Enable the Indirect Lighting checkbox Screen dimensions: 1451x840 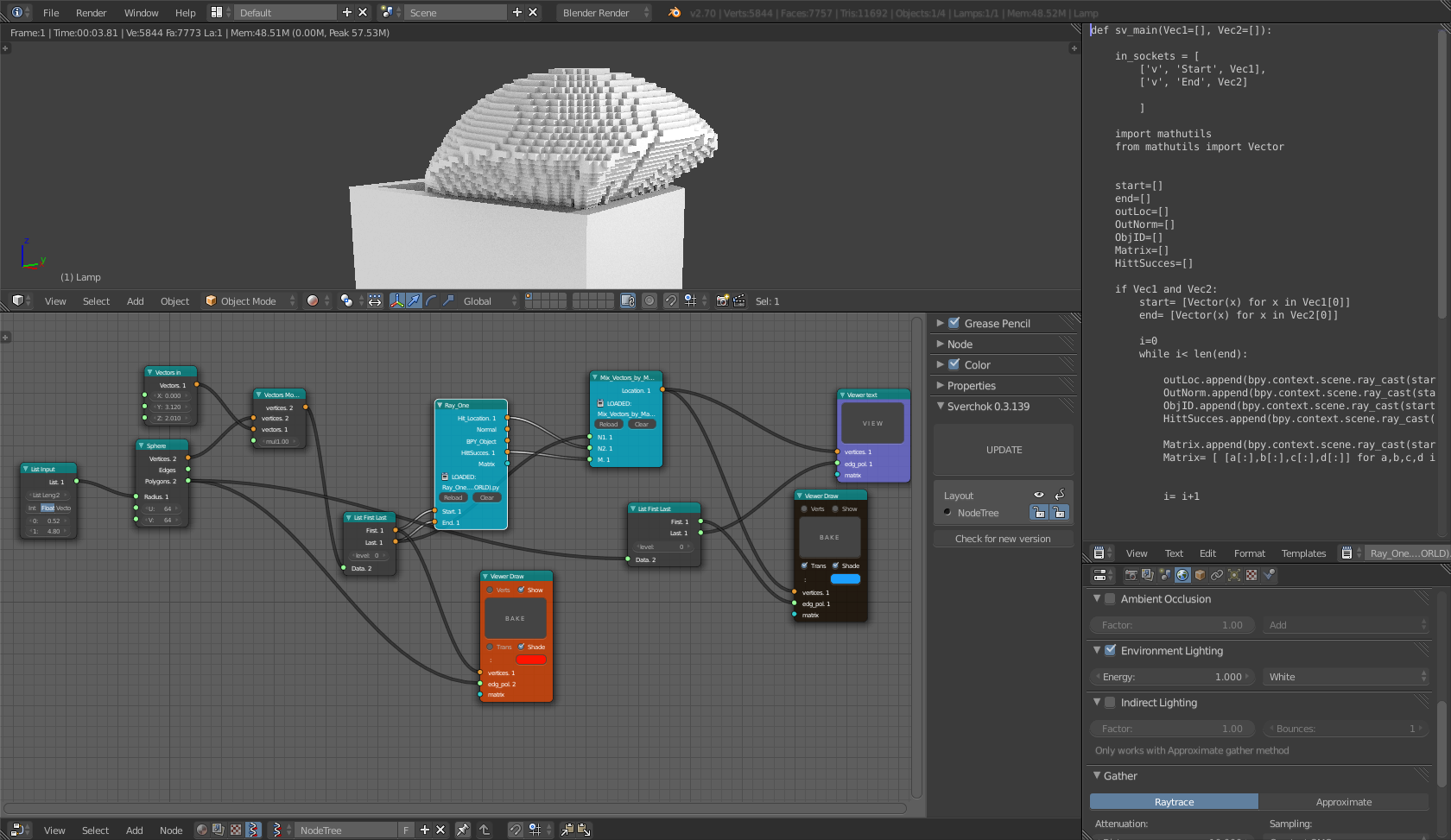tap(1111, 702)
